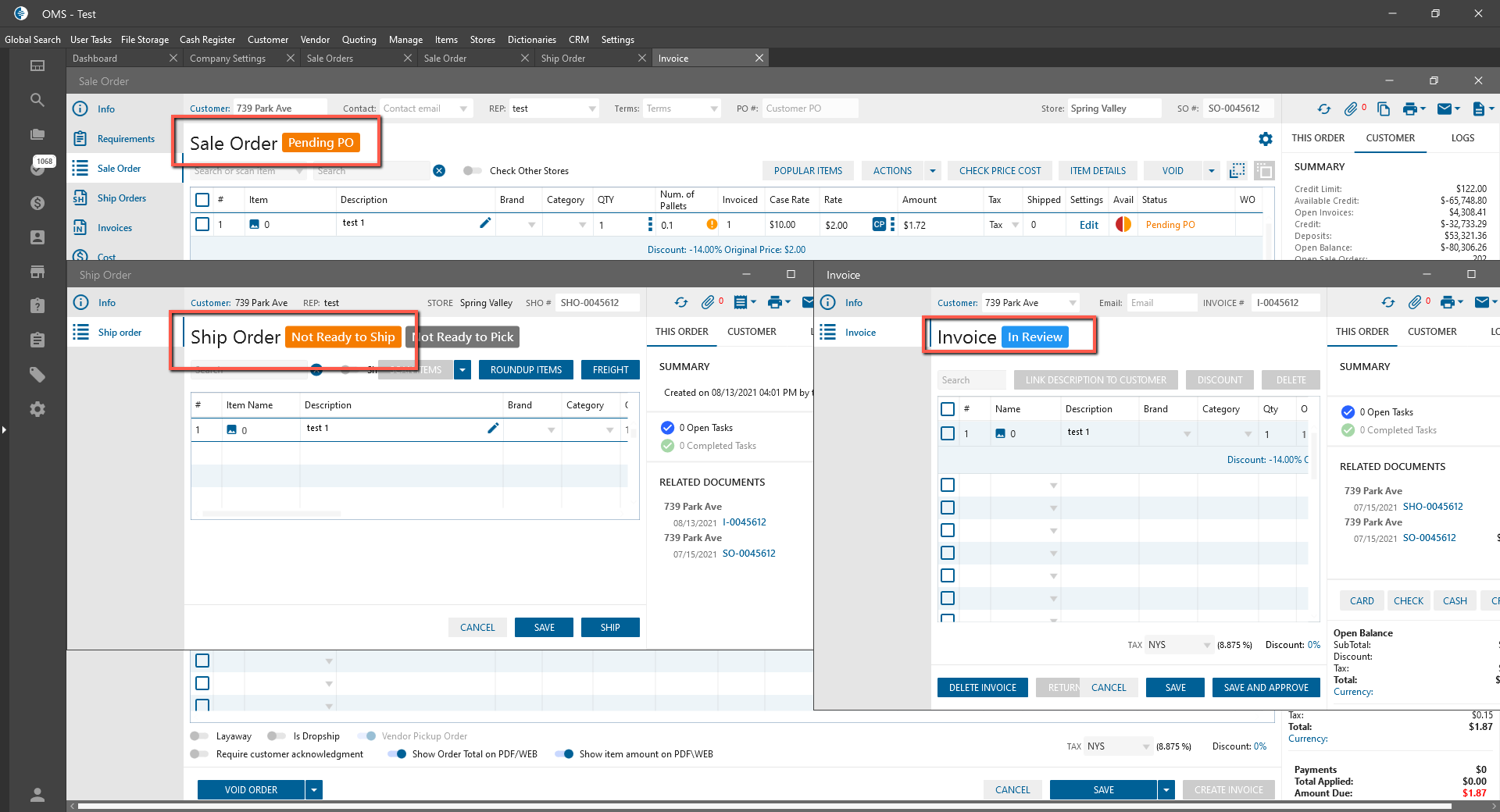This screenshot has width=1500, height=812.
Task: Click the Avail half-circle indicator icon
Action: [x=1123, y=224]
